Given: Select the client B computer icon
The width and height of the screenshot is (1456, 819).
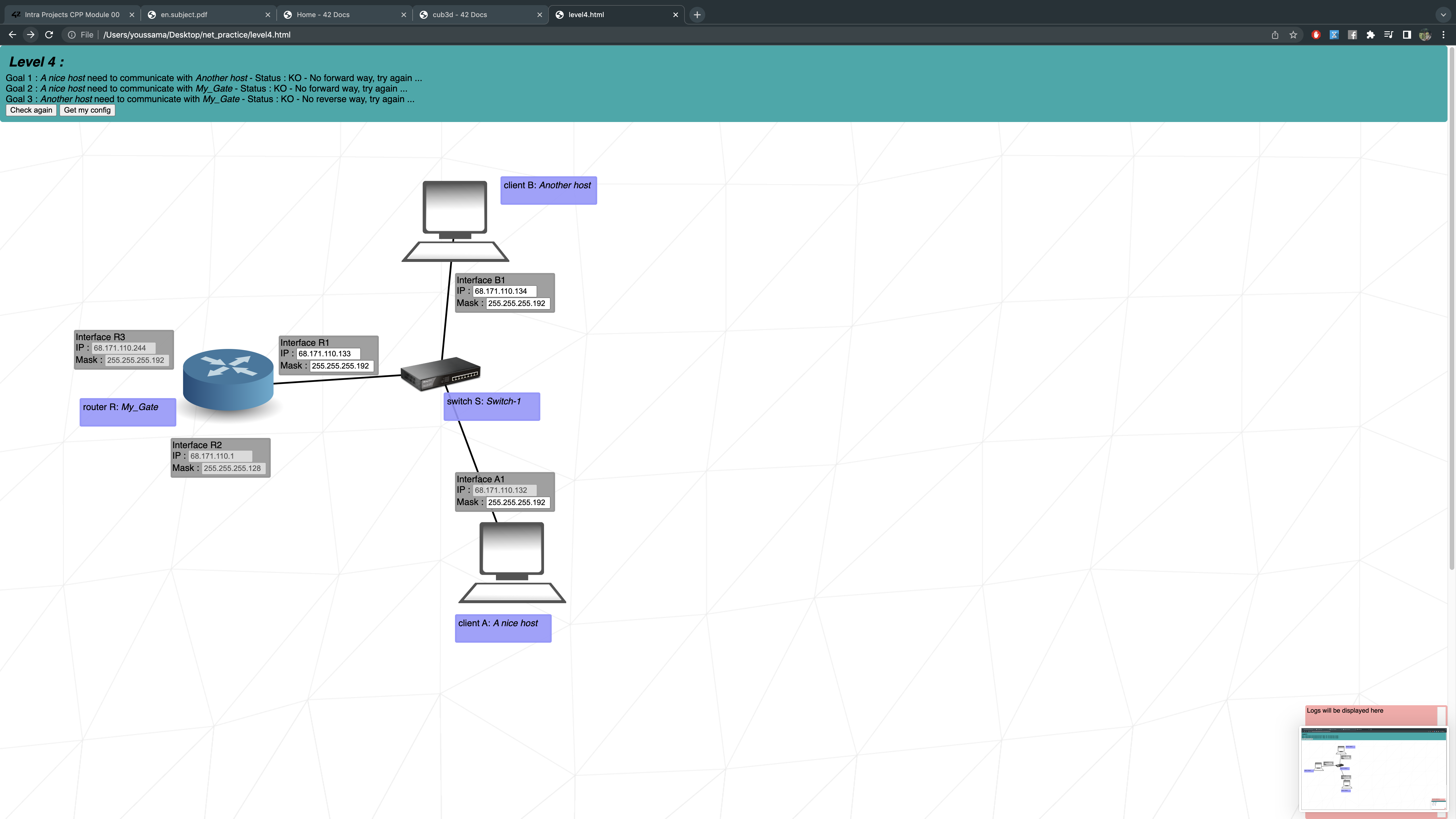Looking at the screenshot, I should coord(455,221).
